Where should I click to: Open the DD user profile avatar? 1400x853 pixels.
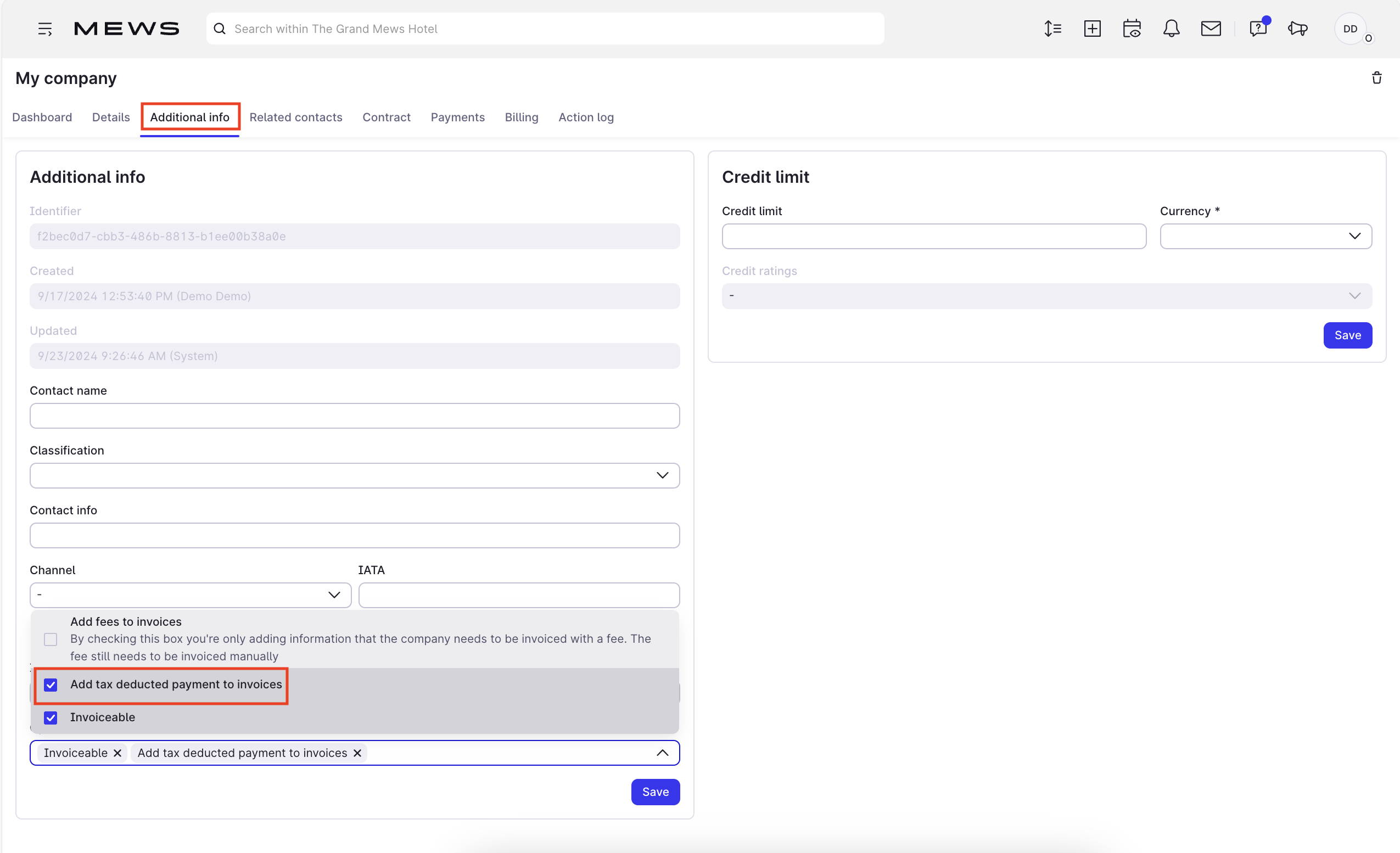1351,29
